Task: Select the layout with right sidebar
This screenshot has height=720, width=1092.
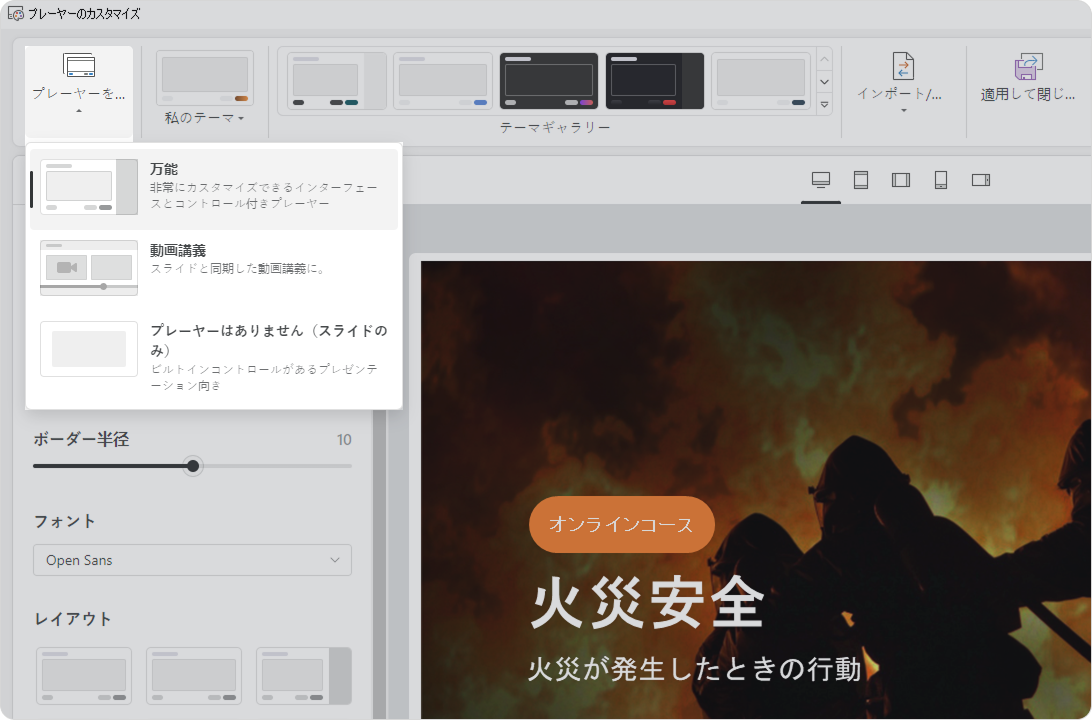Action: 304,676
